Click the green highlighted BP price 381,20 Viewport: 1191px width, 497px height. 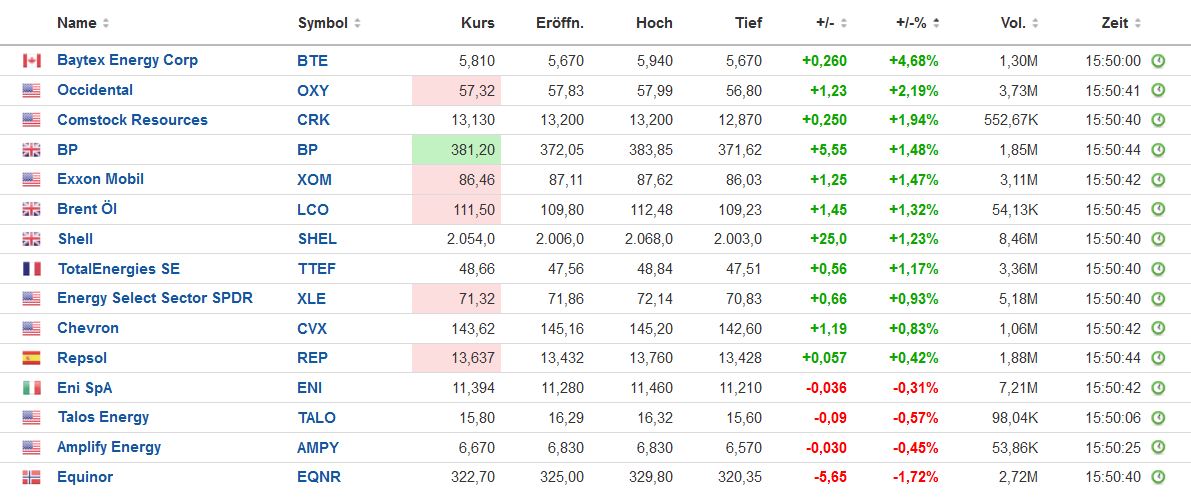[457, 150]
